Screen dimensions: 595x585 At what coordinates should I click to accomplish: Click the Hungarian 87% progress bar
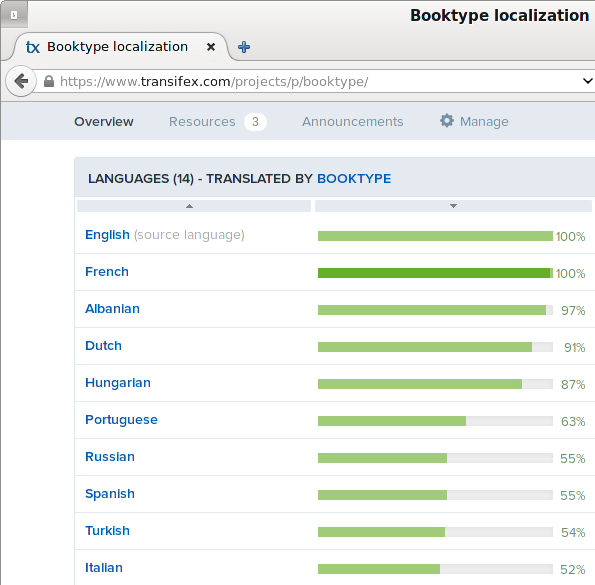coord(435,384)
